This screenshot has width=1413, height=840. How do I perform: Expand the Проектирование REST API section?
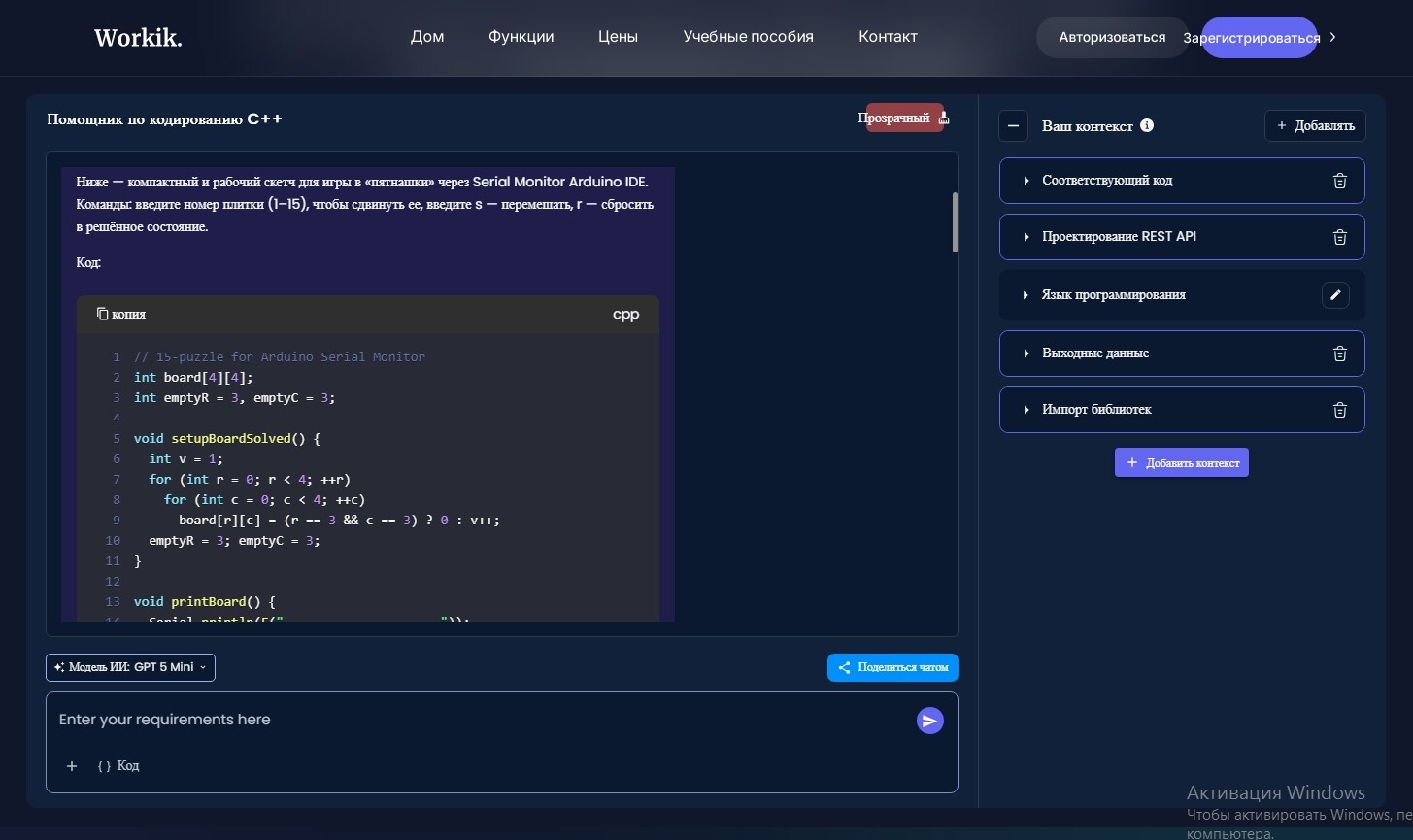(1026, 237)
